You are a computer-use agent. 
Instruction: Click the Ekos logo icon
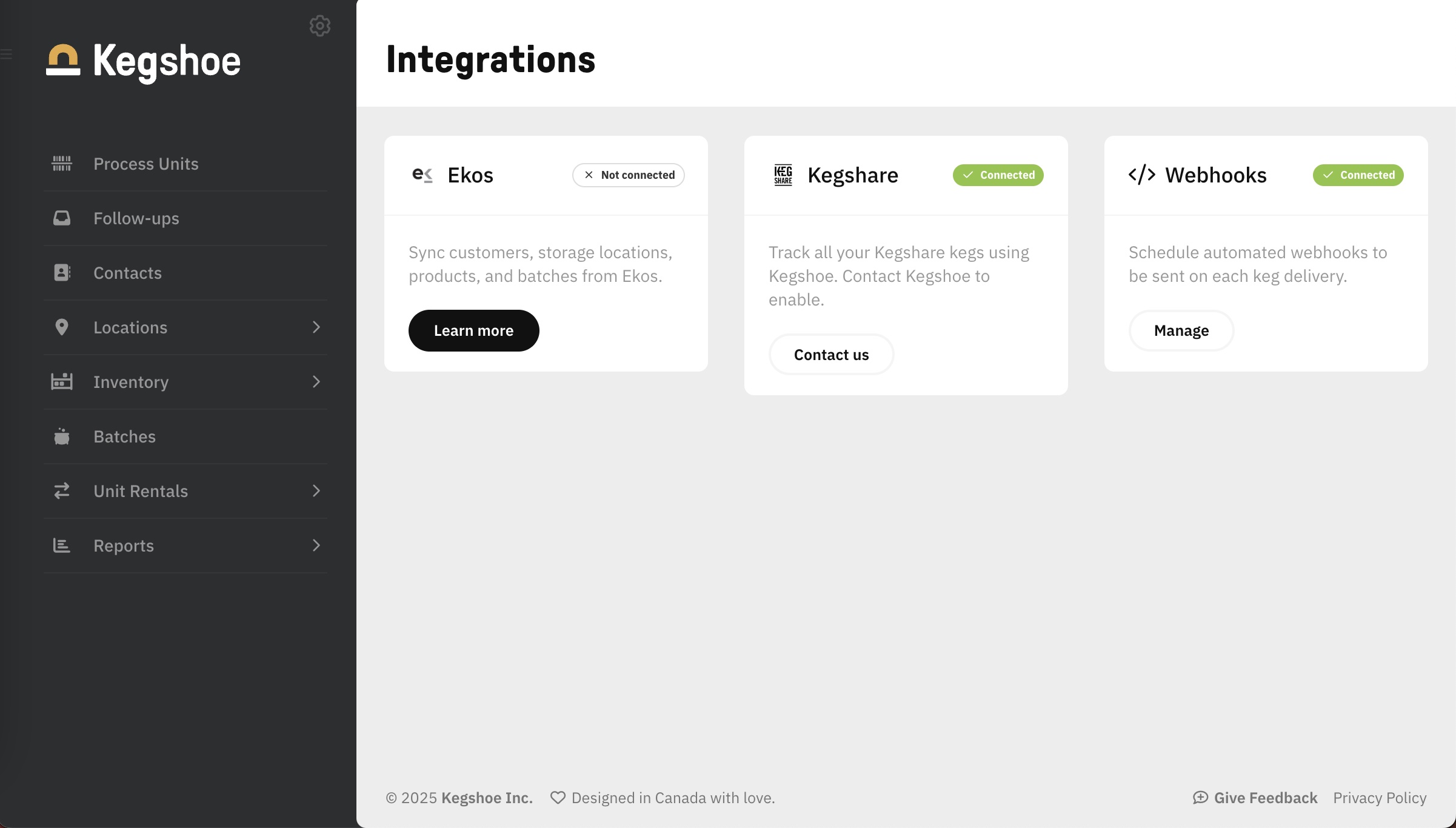coord(422,175)
